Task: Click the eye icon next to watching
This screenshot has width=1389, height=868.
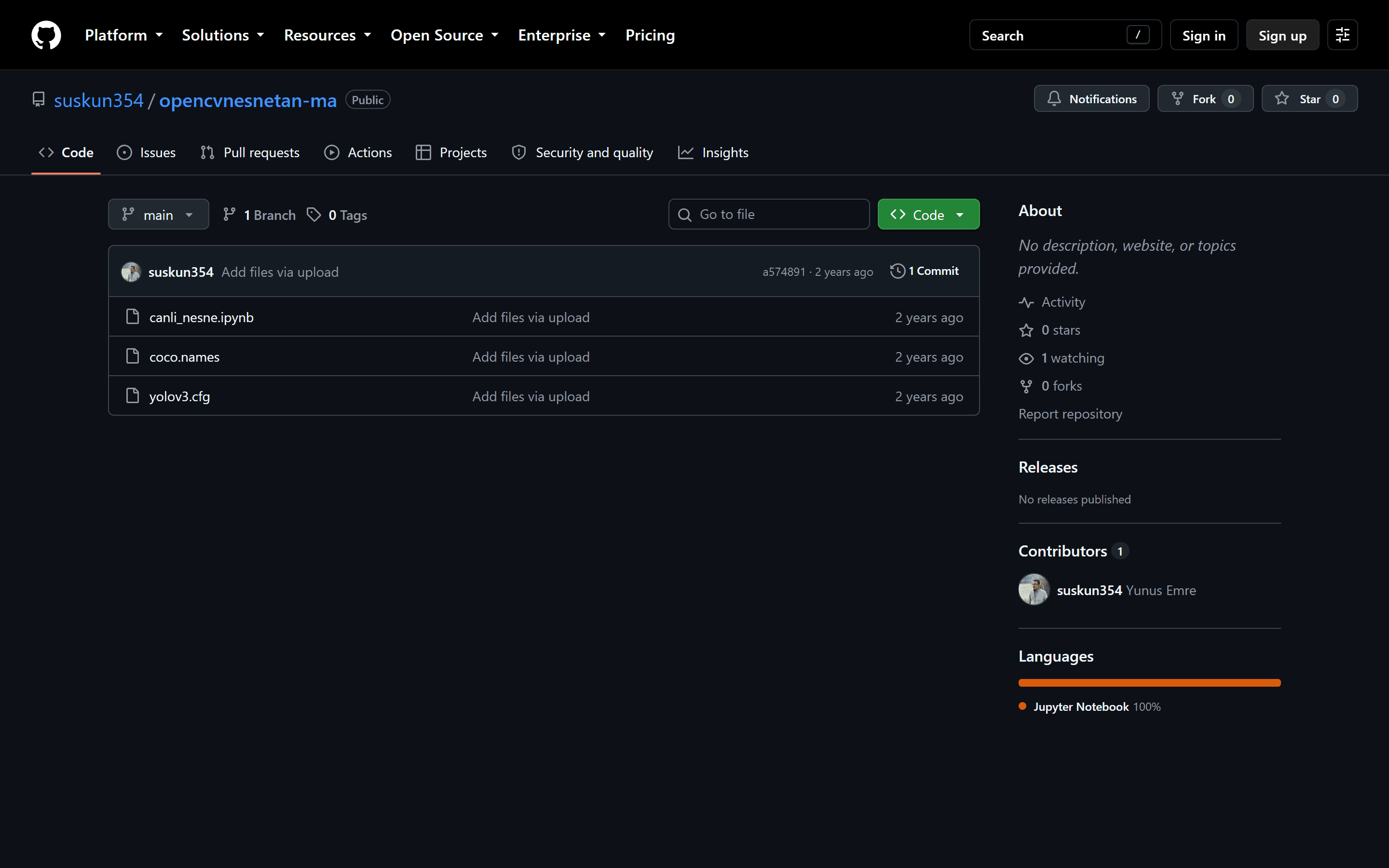Action: pyautogui.click(x=1026, y=358)
